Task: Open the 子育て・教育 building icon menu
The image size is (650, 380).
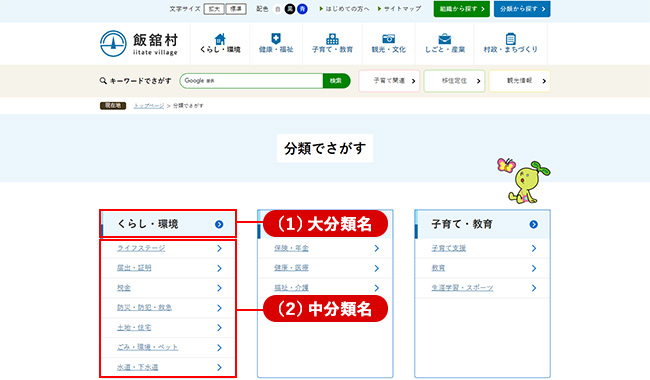Action: (x=332, y=43)
